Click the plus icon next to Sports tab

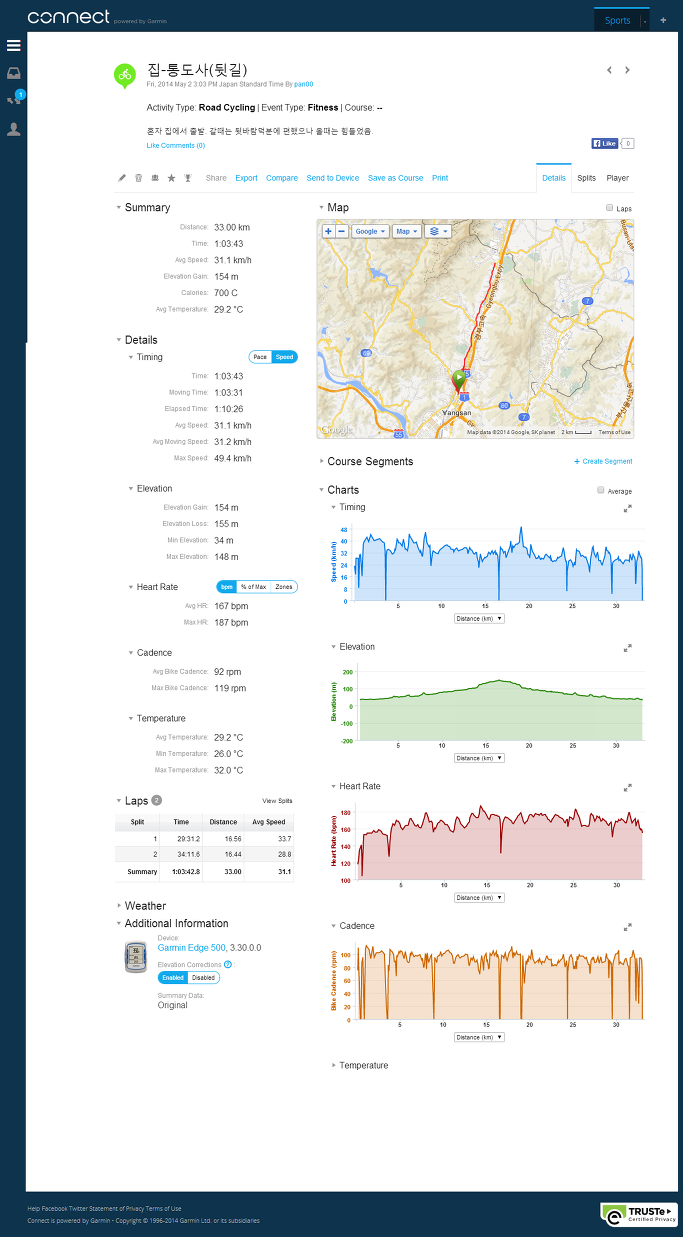662,20
